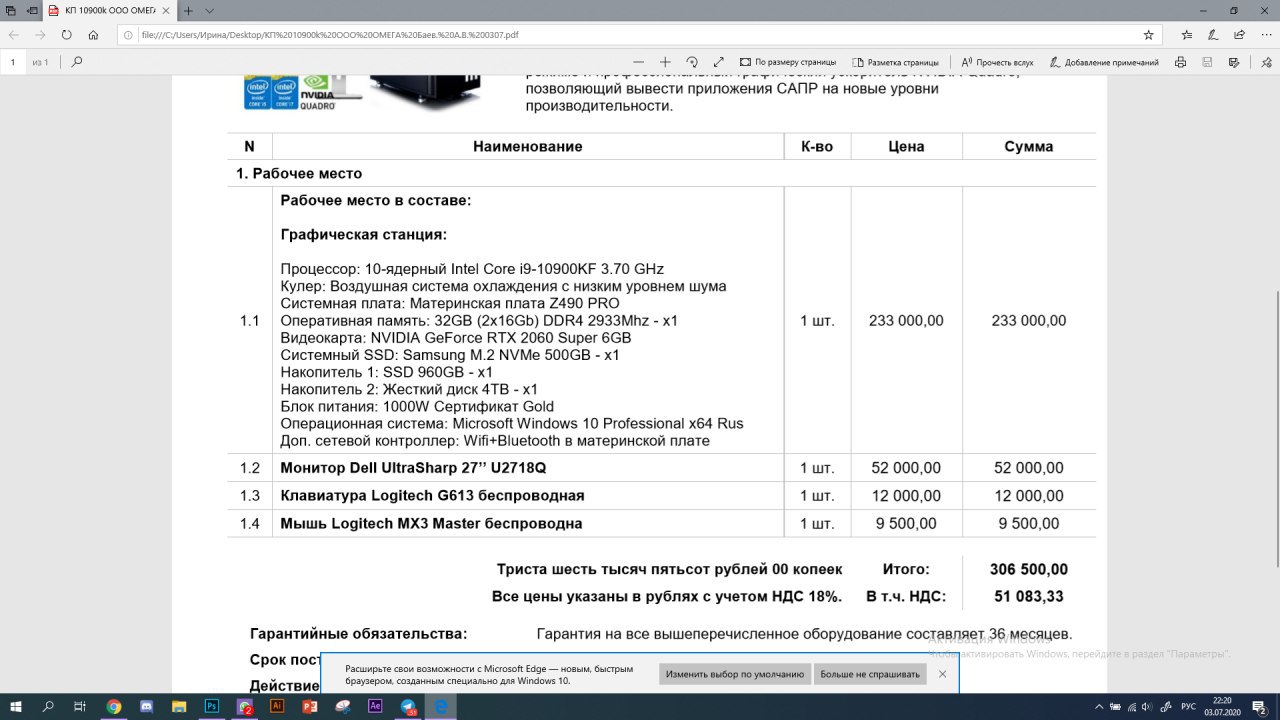Screen dimensions: 1280x720
Task: Click the page number field
Action: 13,62
